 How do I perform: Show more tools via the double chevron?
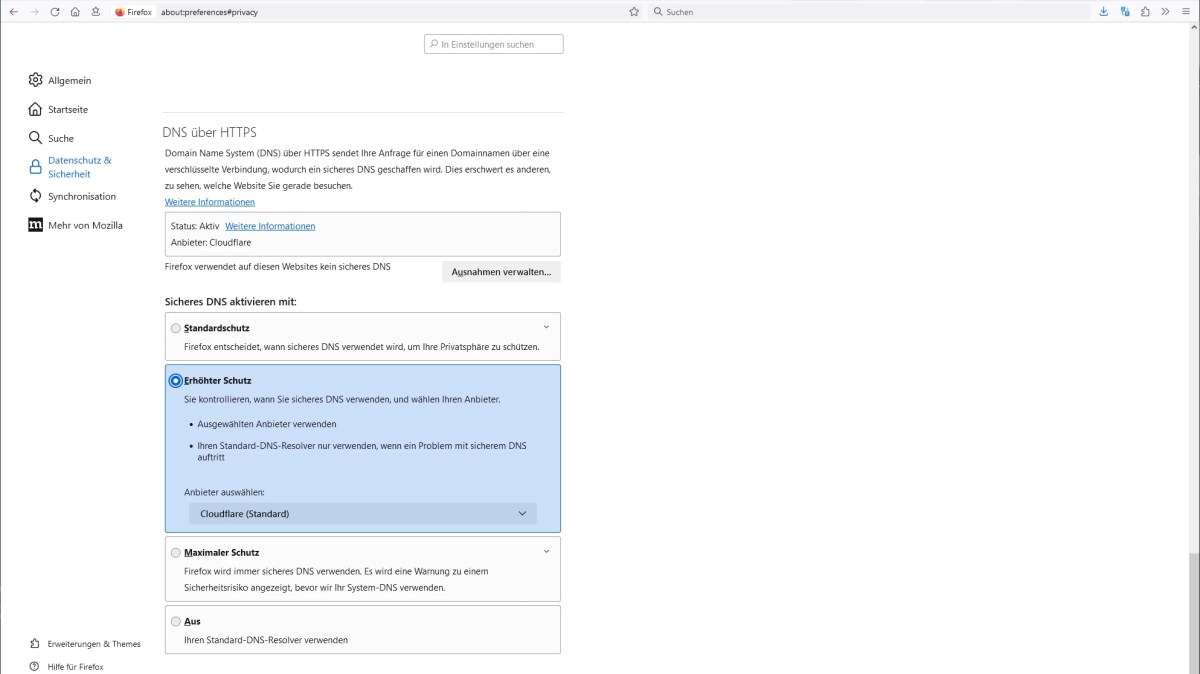[1165, 12]
